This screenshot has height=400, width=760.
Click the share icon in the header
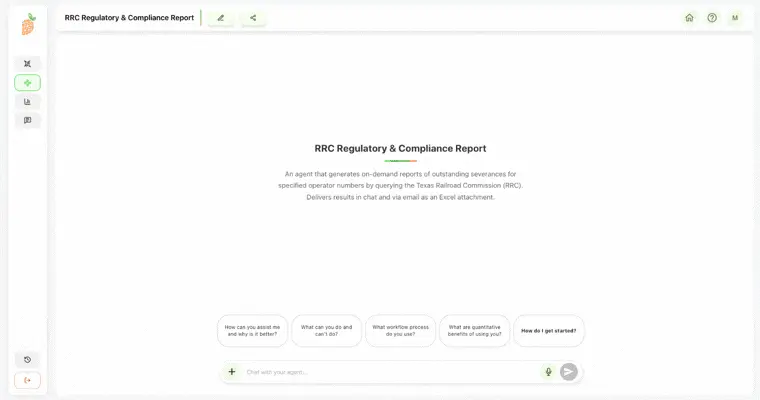[253, 17]
